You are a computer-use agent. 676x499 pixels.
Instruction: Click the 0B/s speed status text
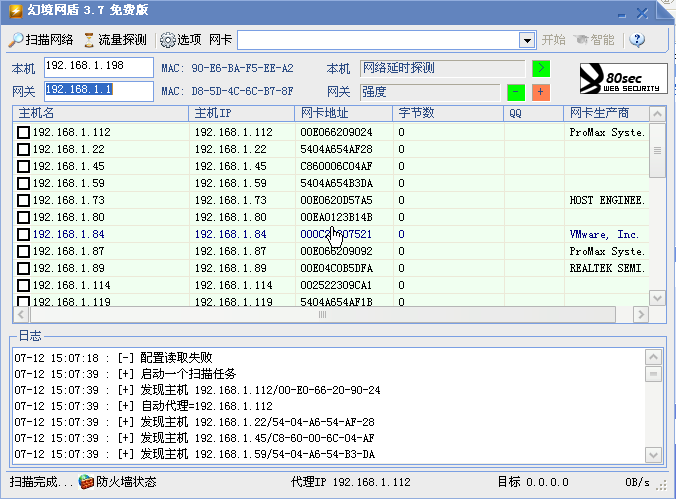[x=637, y=482]
